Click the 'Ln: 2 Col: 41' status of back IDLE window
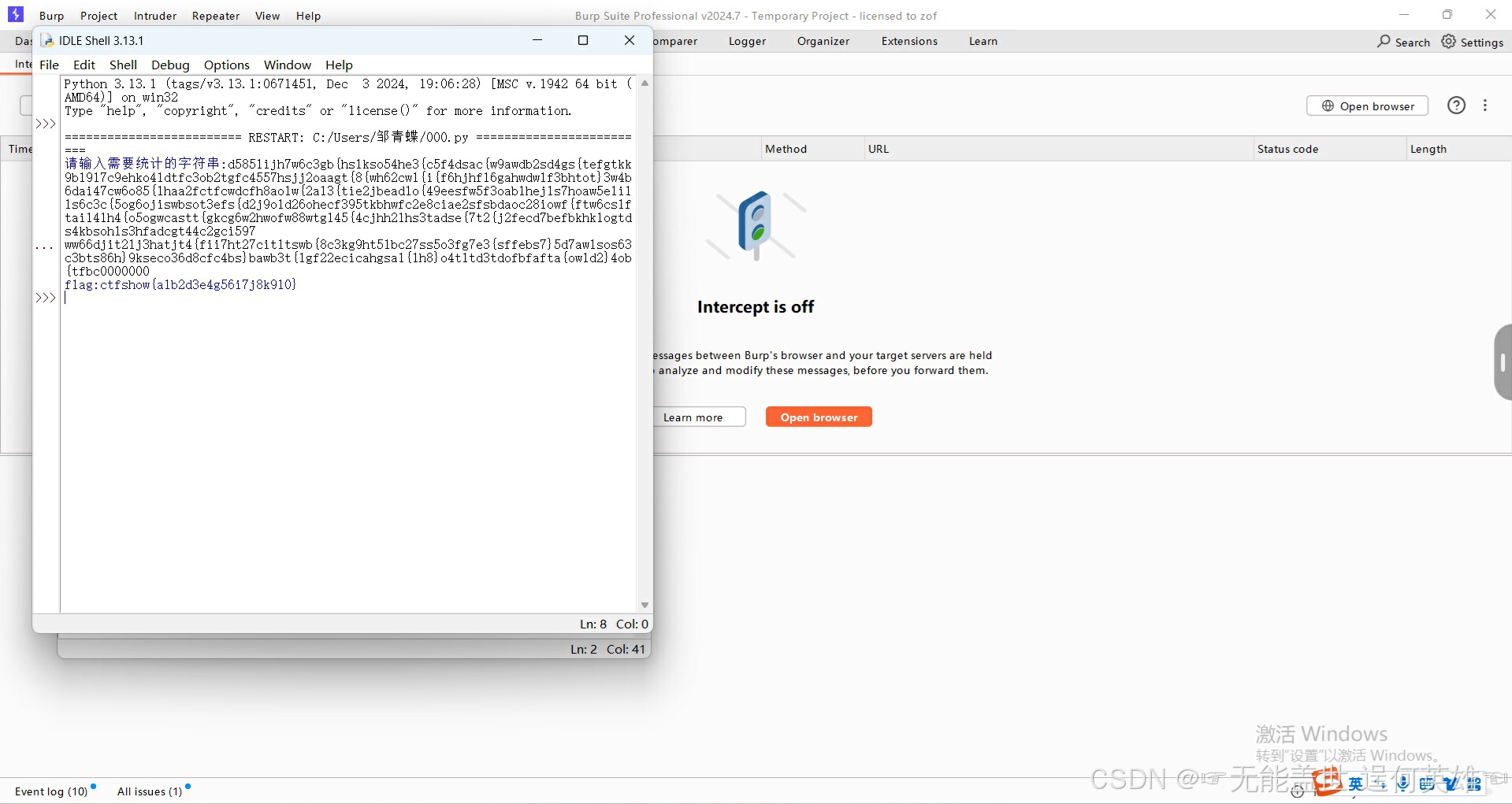The image size is (1512, 804). tap(607, 649)
